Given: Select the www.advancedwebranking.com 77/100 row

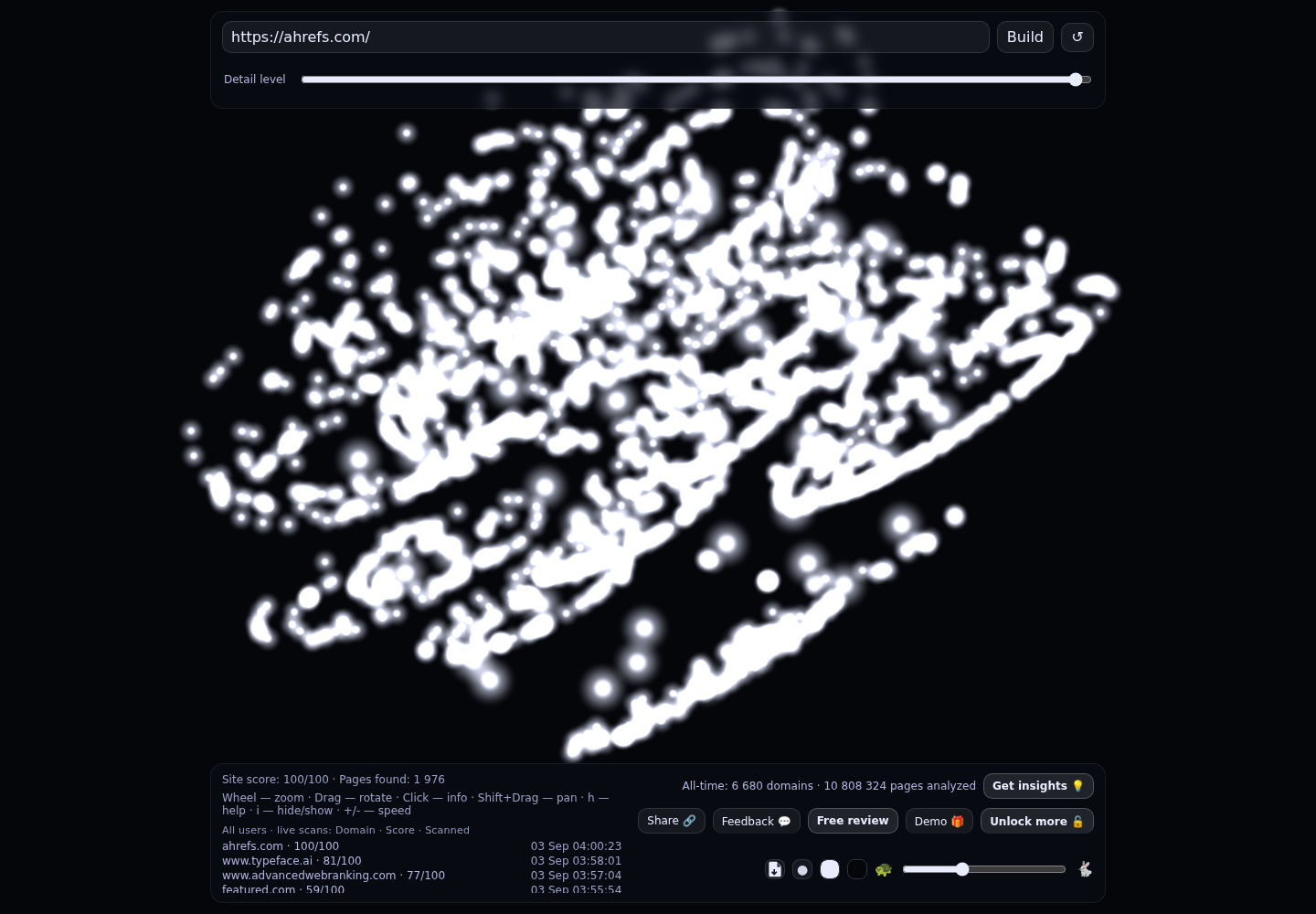Looking at the screenshot, I should 421,876.
